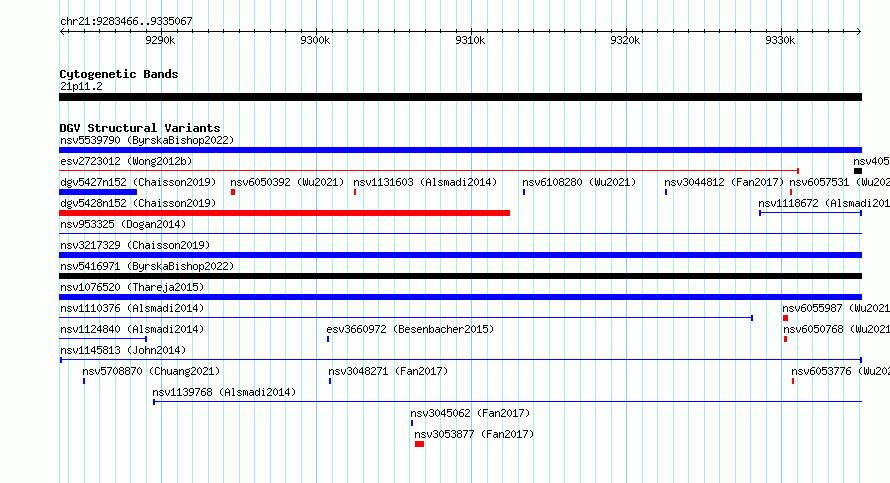Select nsv3048271 (Fan2017) label
This screenshot has height=483, width=890.
tap(388, 371)
